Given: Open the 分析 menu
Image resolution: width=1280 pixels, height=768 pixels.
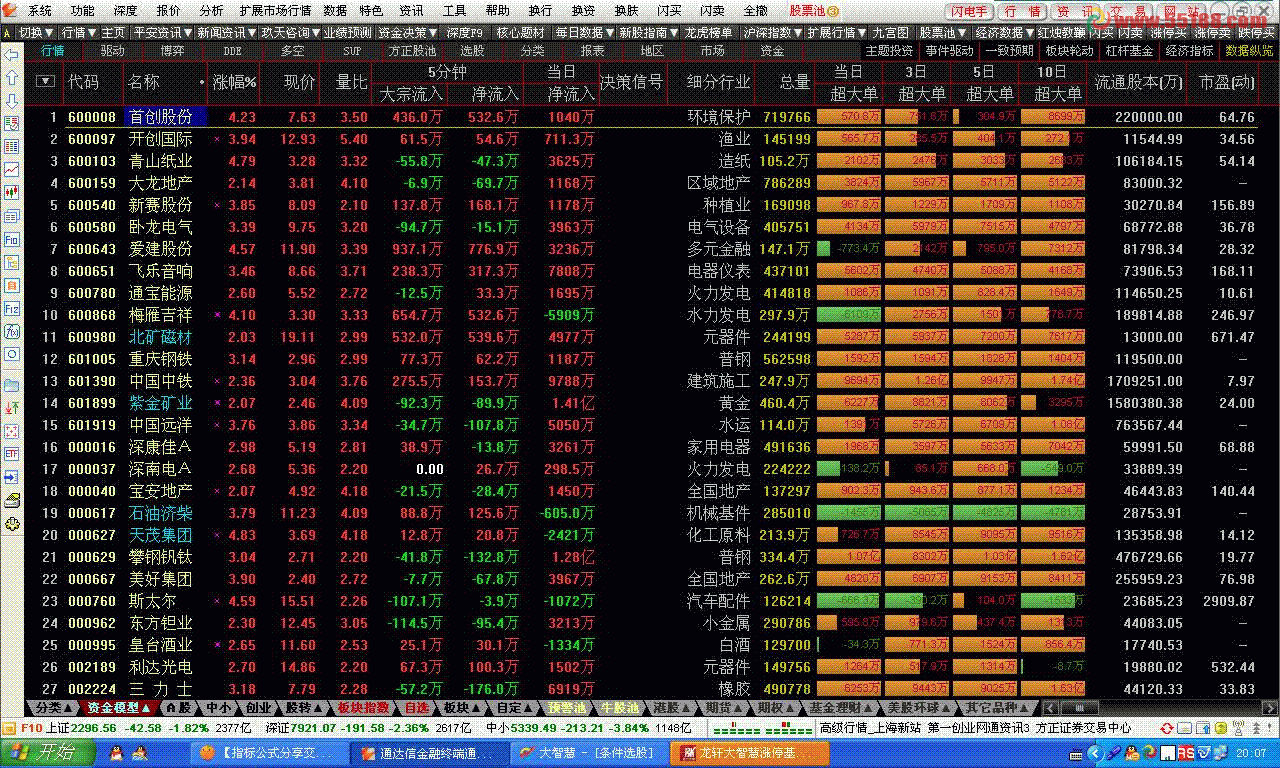Looking at the screenshot, I should tap(211, 10).
